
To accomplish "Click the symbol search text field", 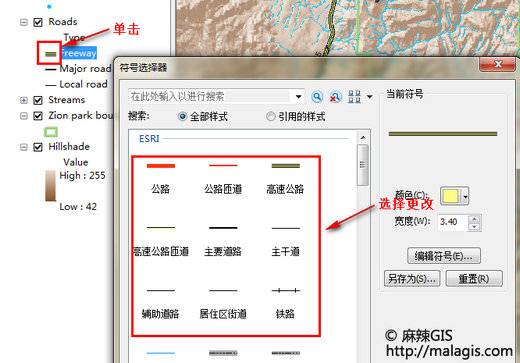I will tap(210, 97).
